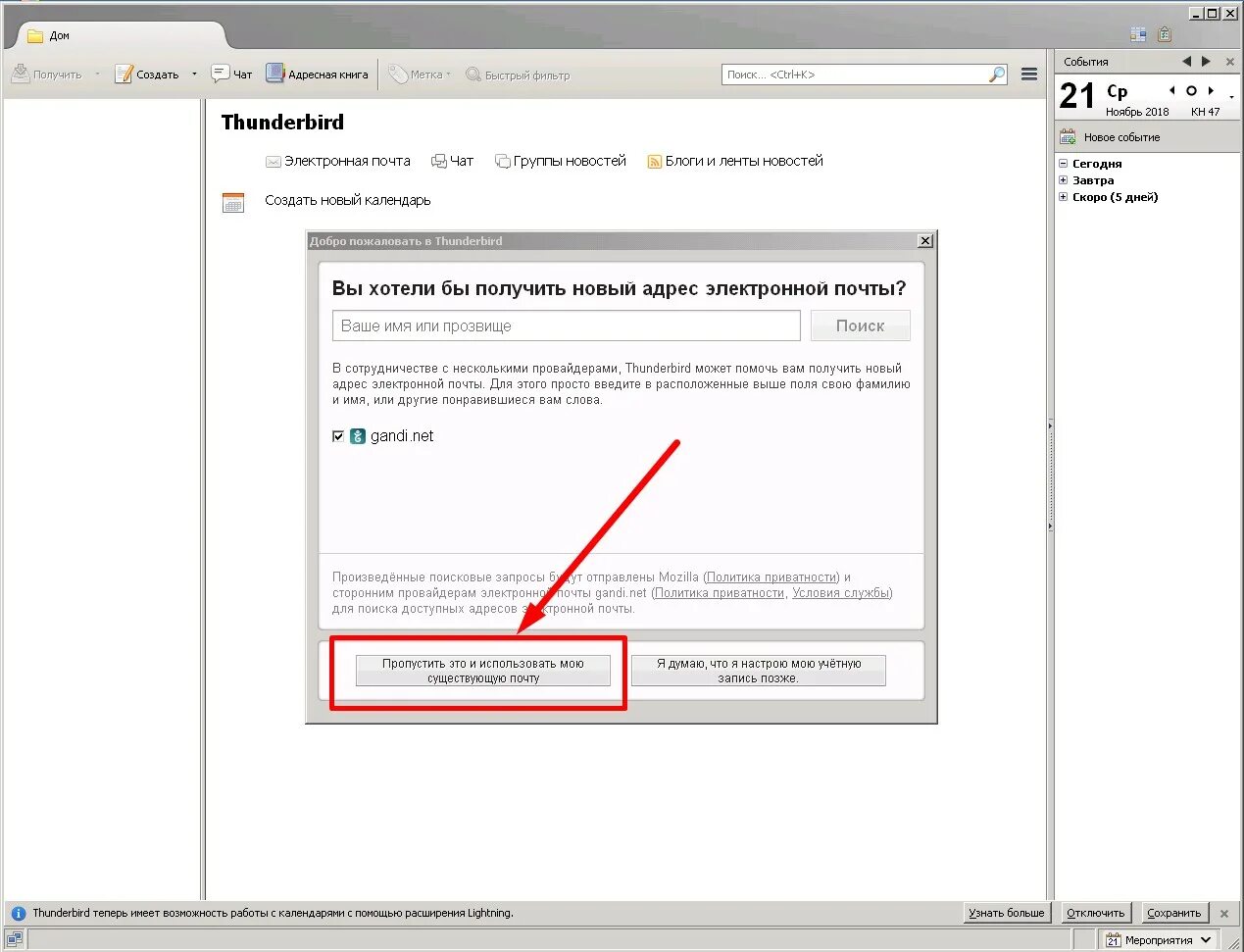Image resolution: width=1244 pixels, height=952 pixels.
Task: Uncheck the gandi.net provider checkbox
Action: pyautogui.click(x=338, y=436)
